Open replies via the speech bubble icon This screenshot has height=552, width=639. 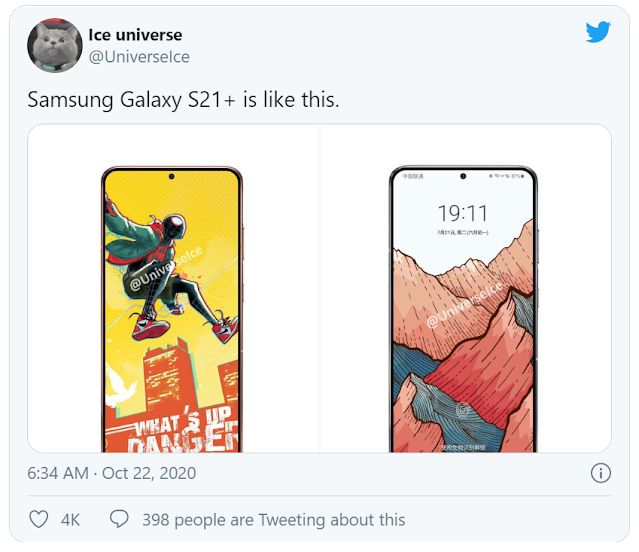tap(119, 519)
